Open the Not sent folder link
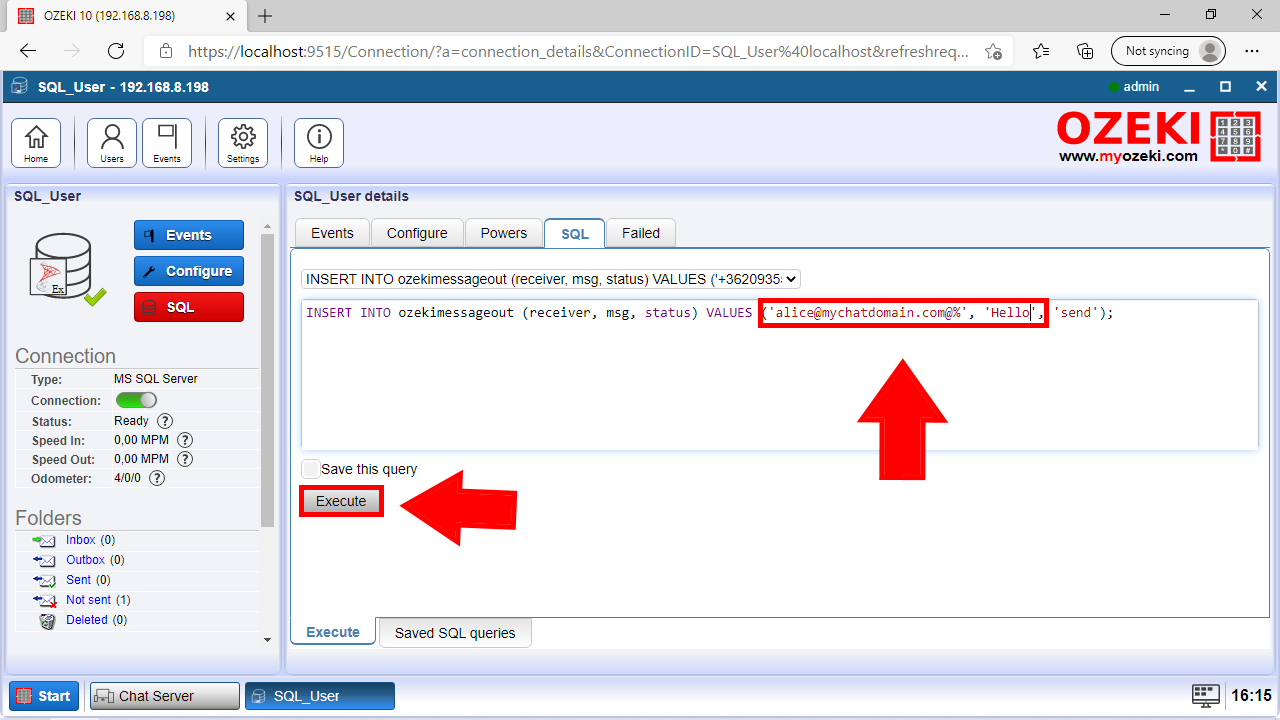Screen dimensions: 1280x720 [x=88, y=600]
